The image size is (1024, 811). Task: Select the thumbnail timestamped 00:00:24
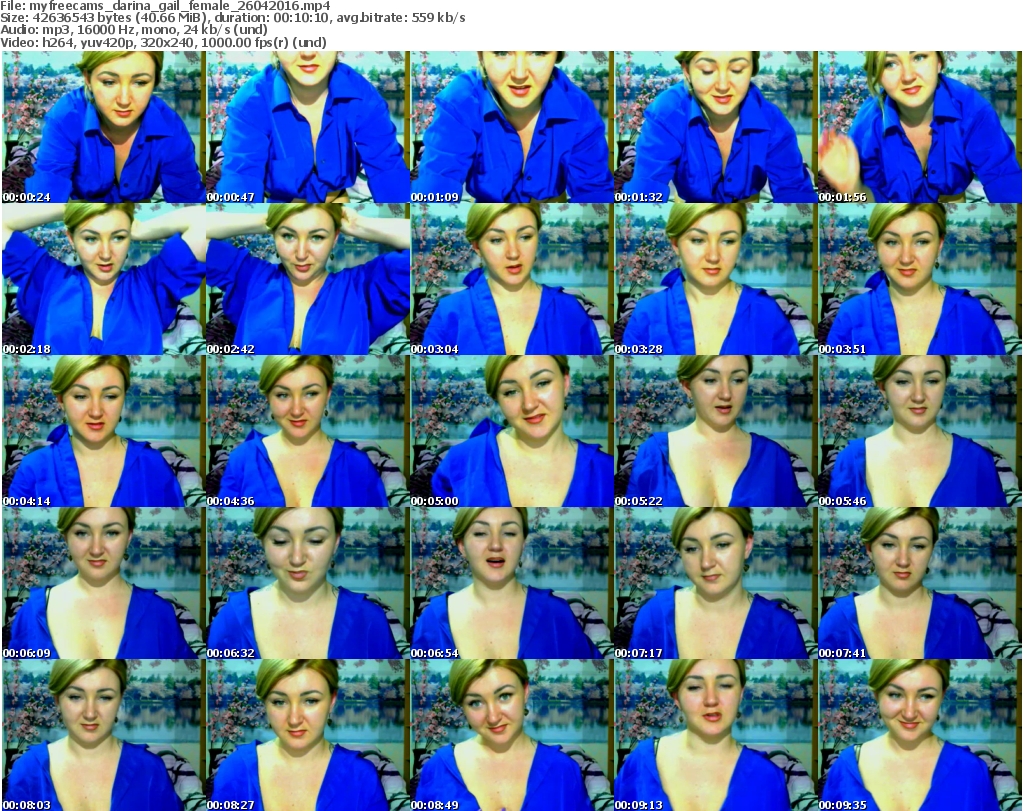click(103, 127)
